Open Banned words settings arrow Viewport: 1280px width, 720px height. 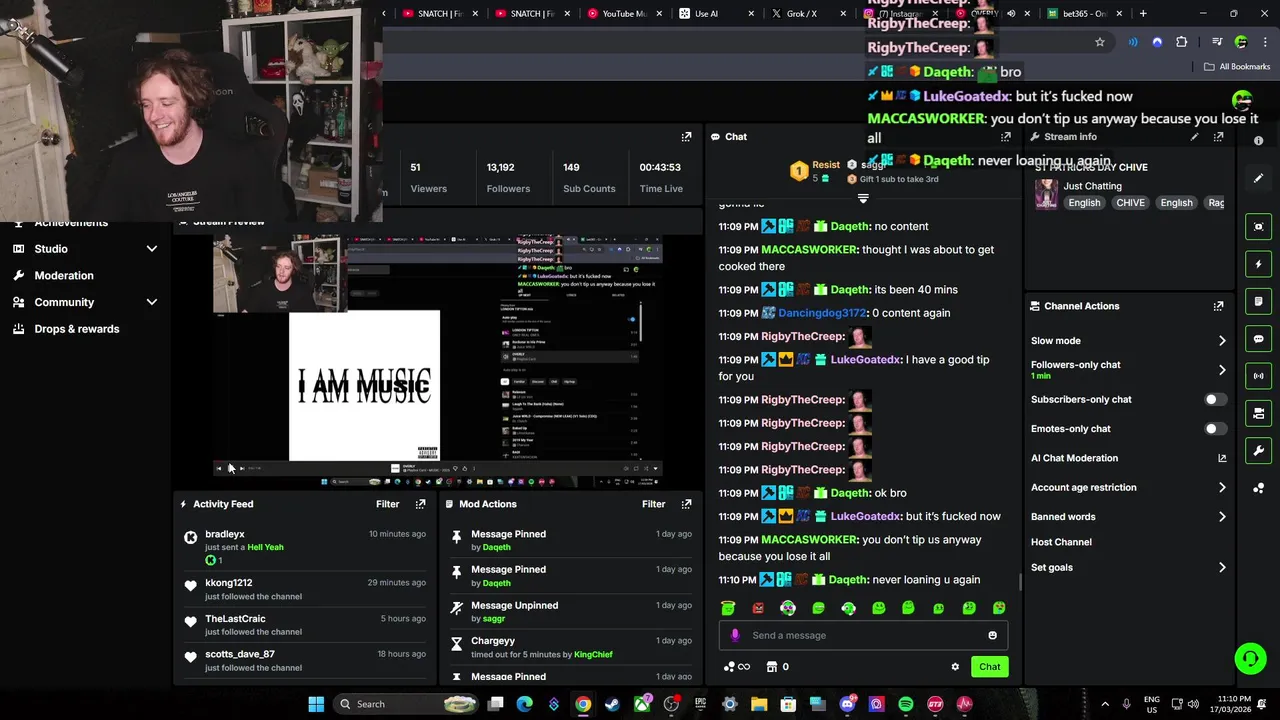click(1222, 517)
